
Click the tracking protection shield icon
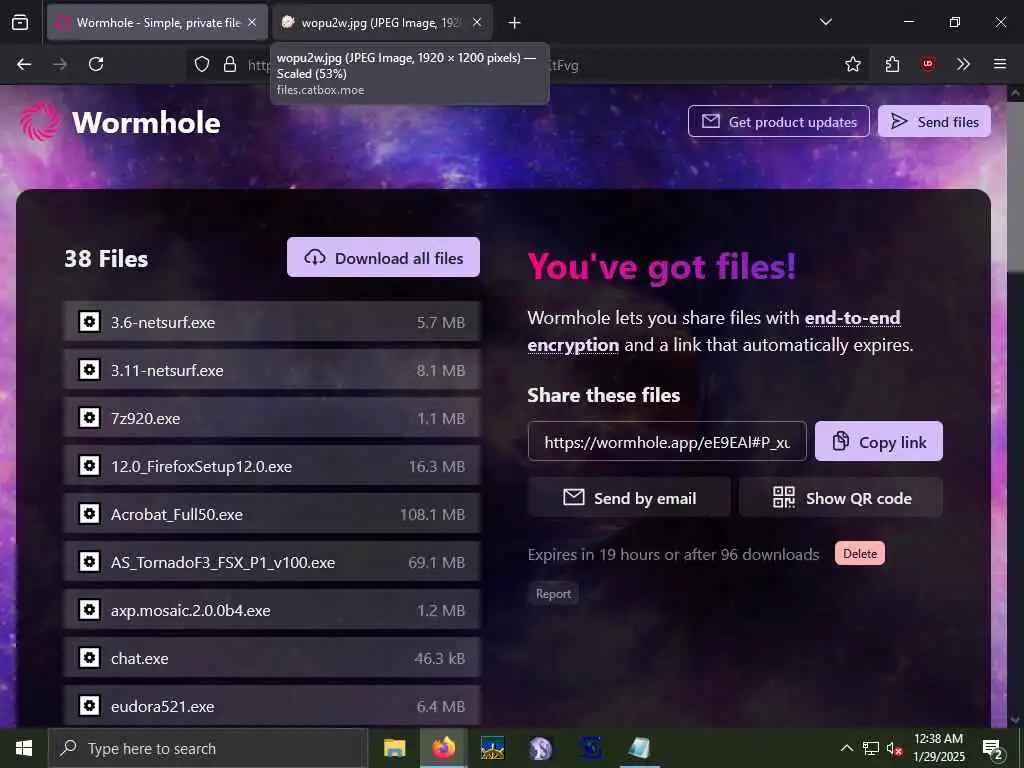[202, 64]
